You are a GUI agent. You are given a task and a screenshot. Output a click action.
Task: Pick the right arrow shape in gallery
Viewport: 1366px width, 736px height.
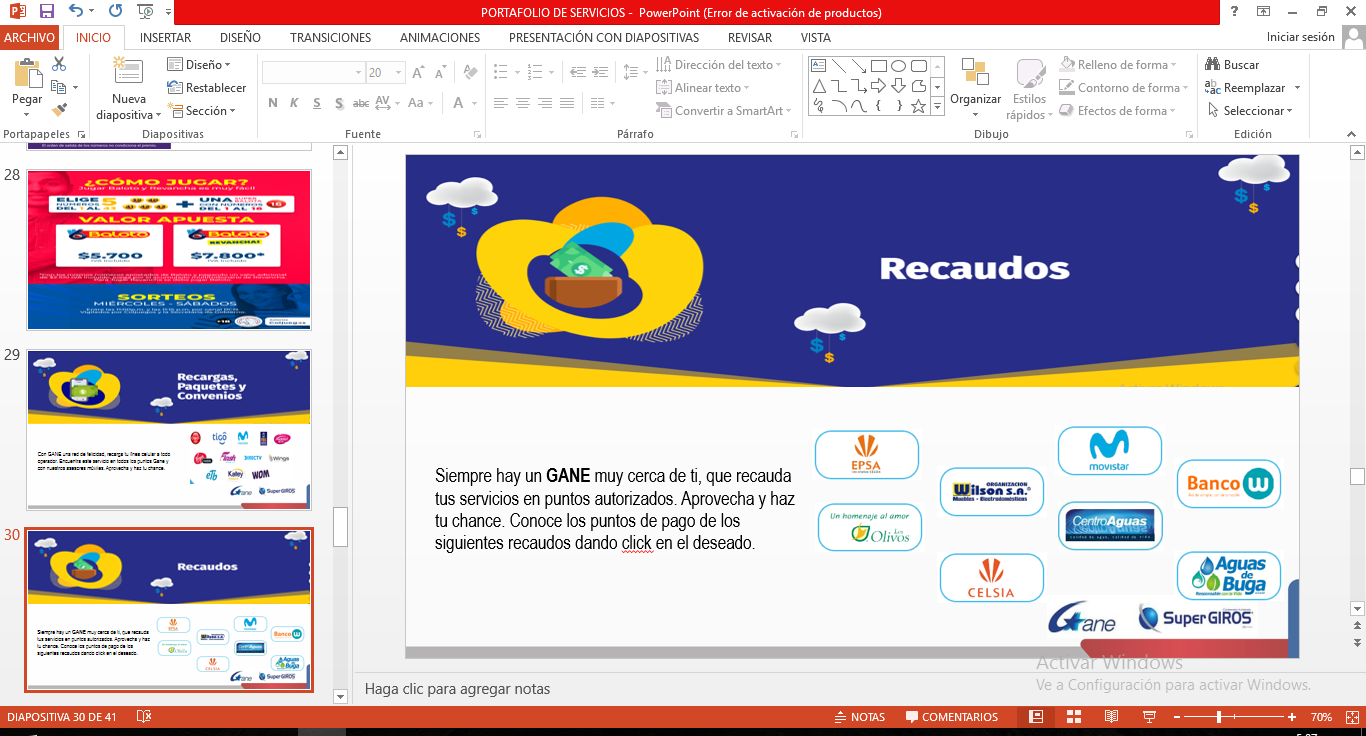(879, 86)
